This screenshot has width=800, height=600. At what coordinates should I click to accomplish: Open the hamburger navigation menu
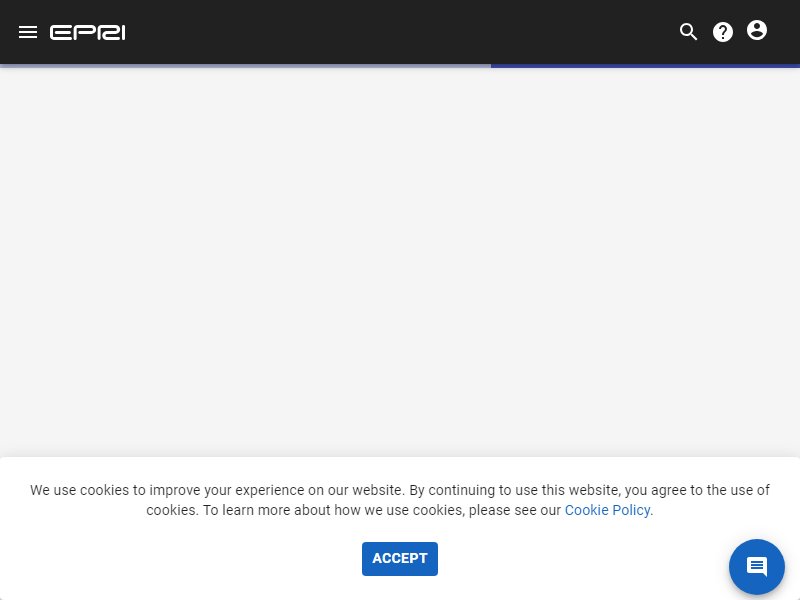pos(28,32)
